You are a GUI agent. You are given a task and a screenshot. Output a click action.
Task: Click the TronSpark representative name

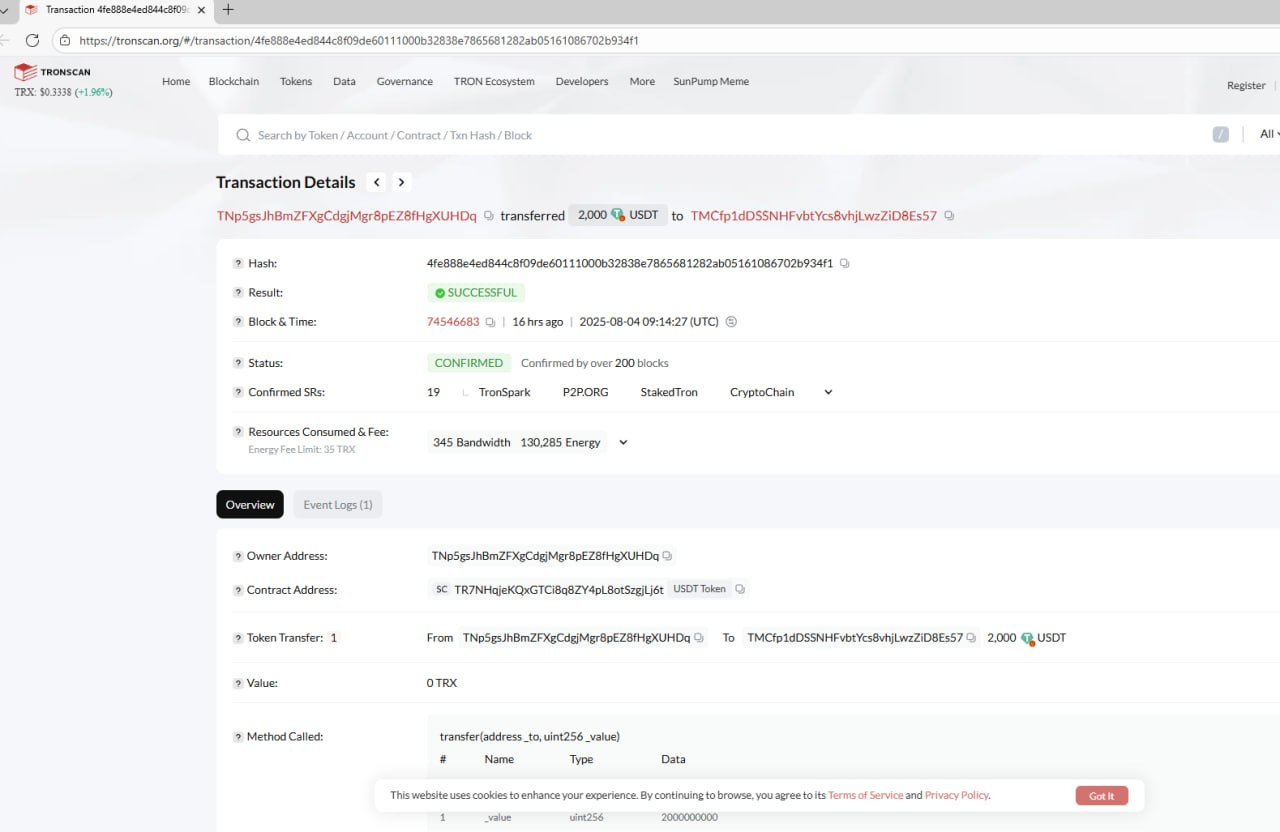(x=505, y=392)
